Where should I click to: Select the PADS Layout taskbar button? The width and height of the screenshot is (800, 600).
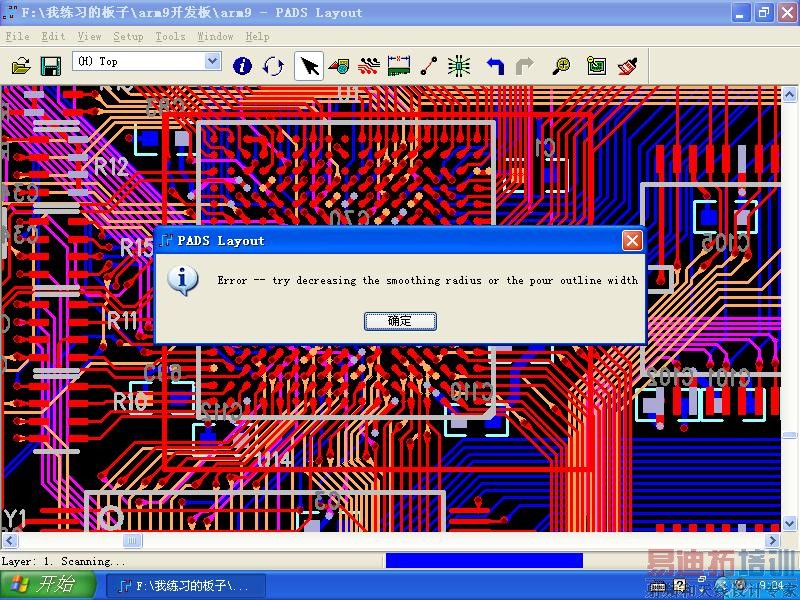tap(185, 585)
